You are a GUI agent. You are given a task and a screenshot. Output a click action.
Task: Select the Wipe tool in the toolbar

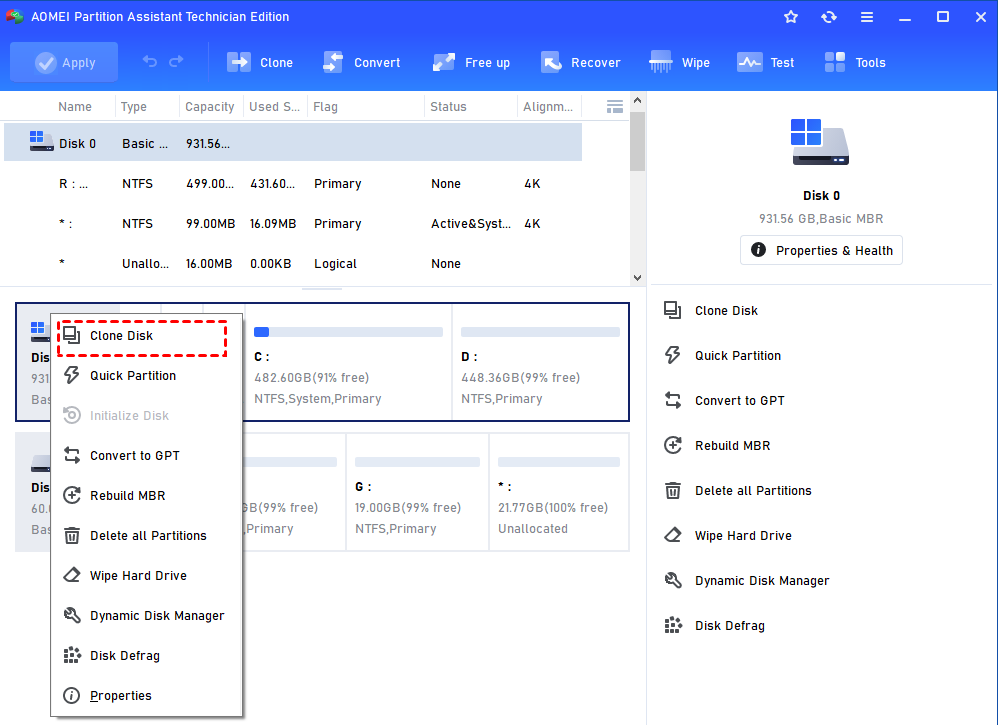[x=679, y=62]
